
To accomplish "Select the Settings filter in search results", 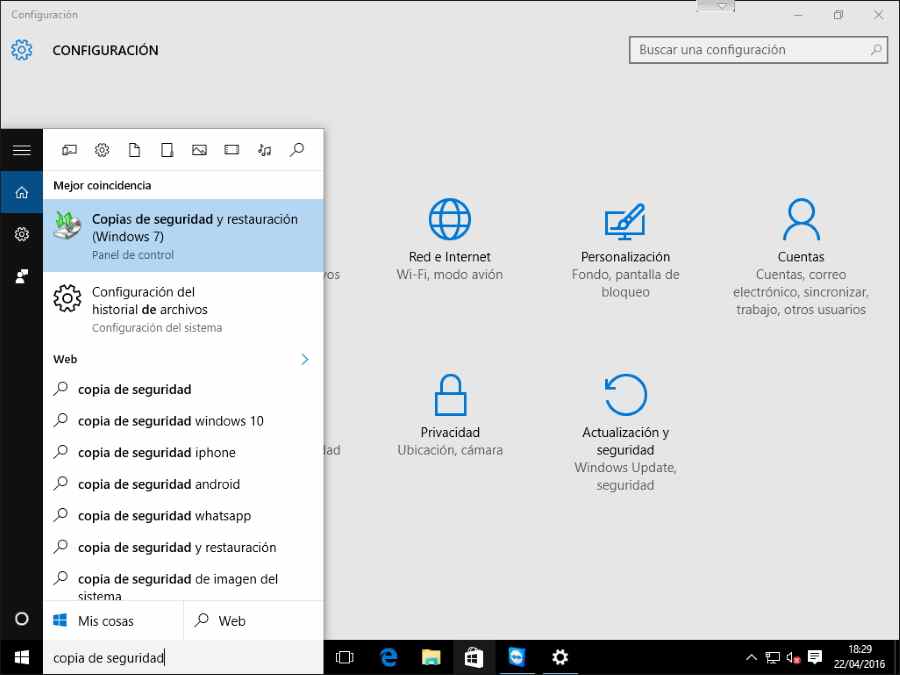I will click(x=102, y=150).
